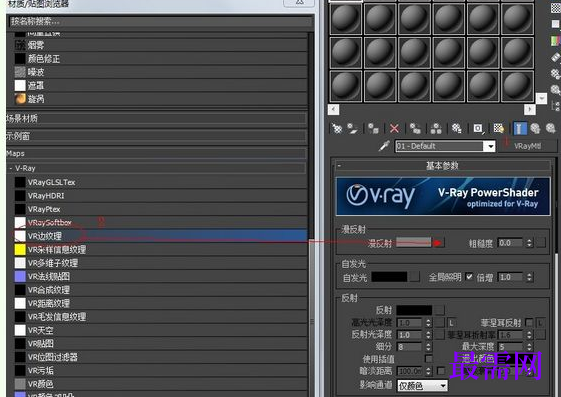
Task: Click the diffuse map button next to 漫反射 swatch
Action: point(438,243)
